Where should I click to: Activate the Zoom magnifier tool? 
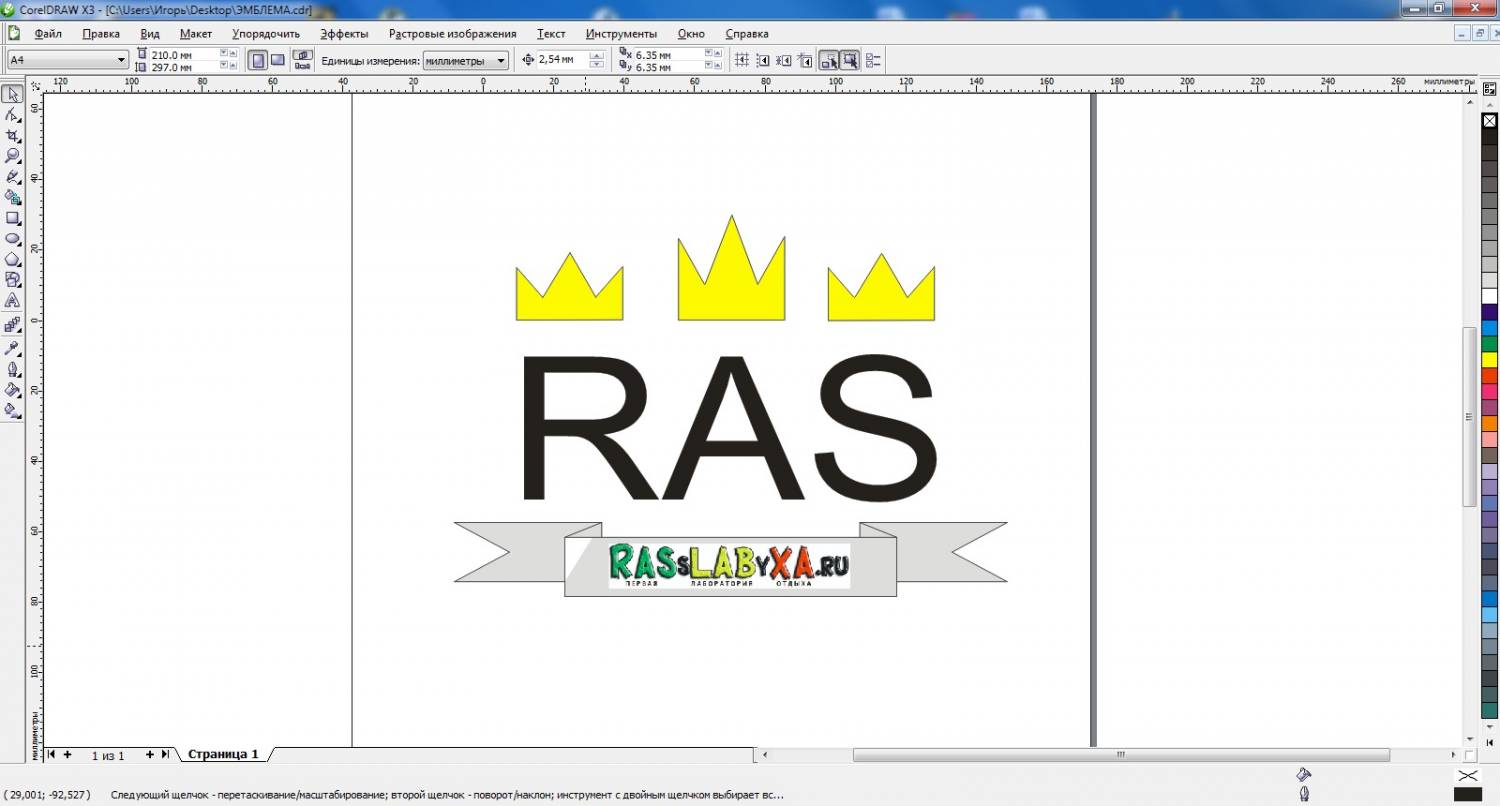pyautogui.click(x=13, y=156)
